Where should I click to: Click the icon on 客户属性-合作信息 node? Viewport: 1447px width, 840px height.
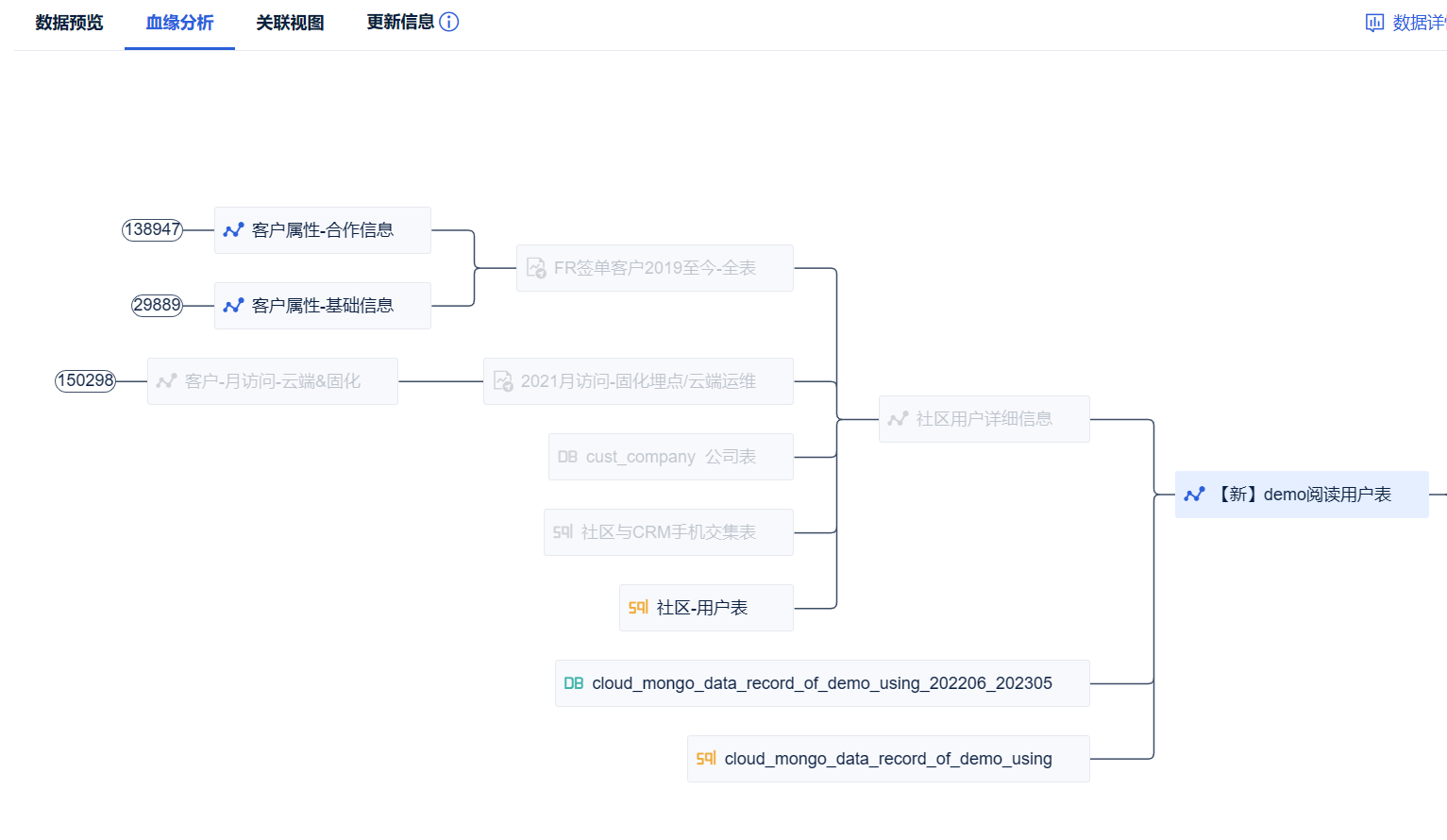coord(233,230)
